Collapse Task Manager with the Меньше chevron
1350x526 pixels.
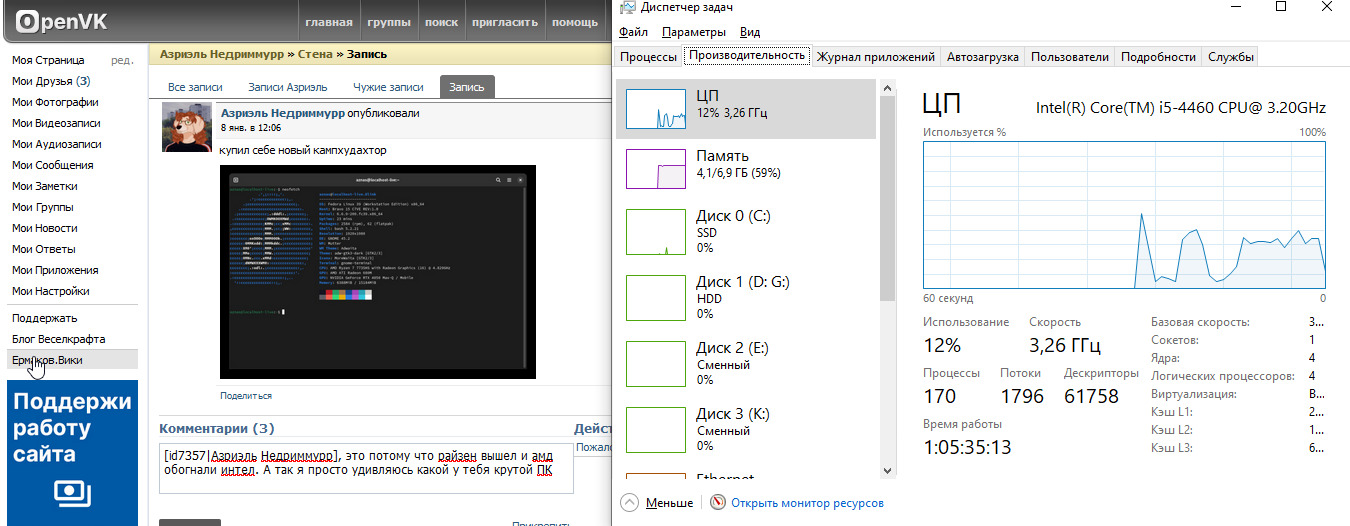(629, 503)
